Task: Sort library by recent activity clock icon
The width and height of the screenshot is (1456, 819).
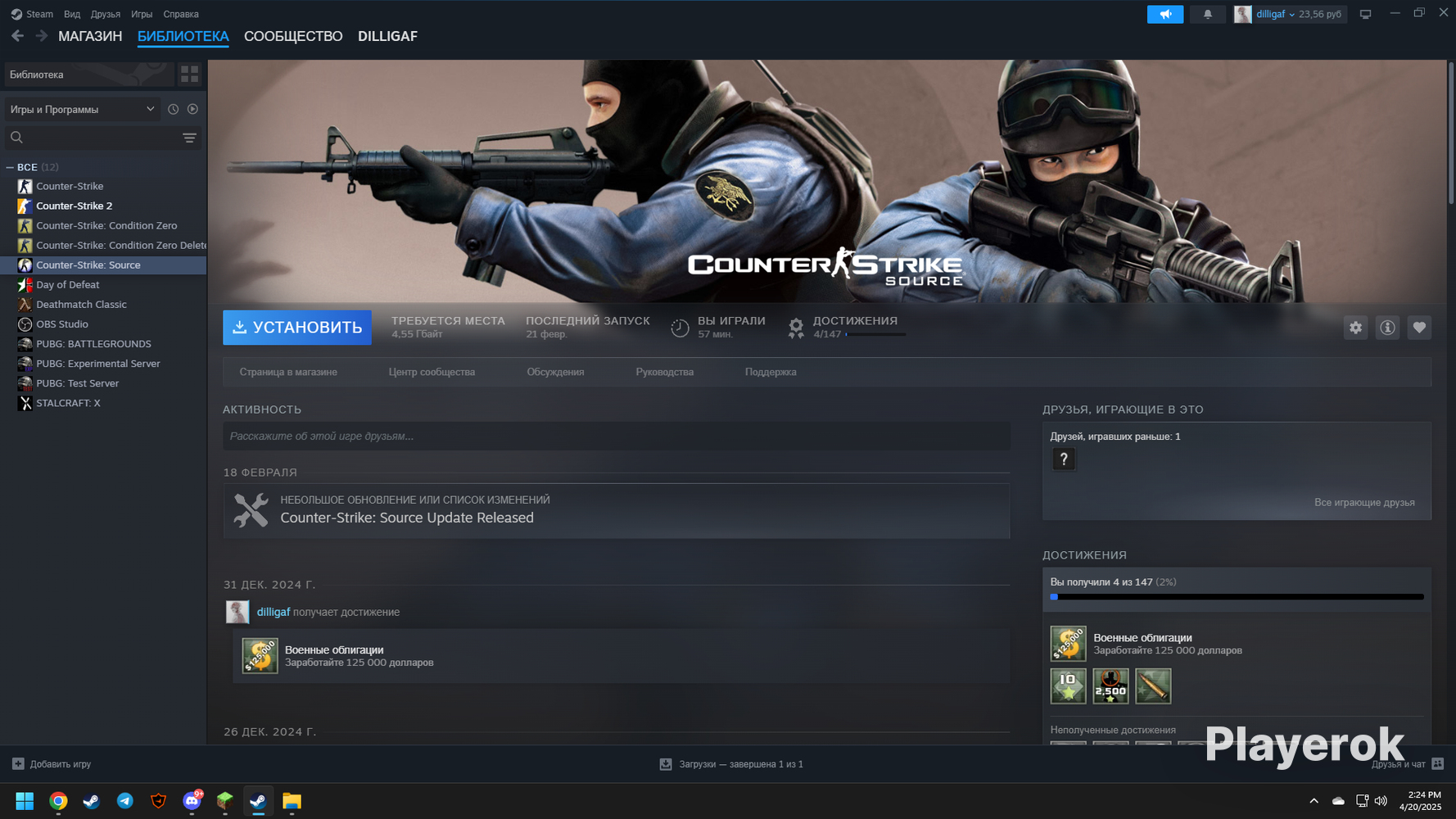Action: 173,109
